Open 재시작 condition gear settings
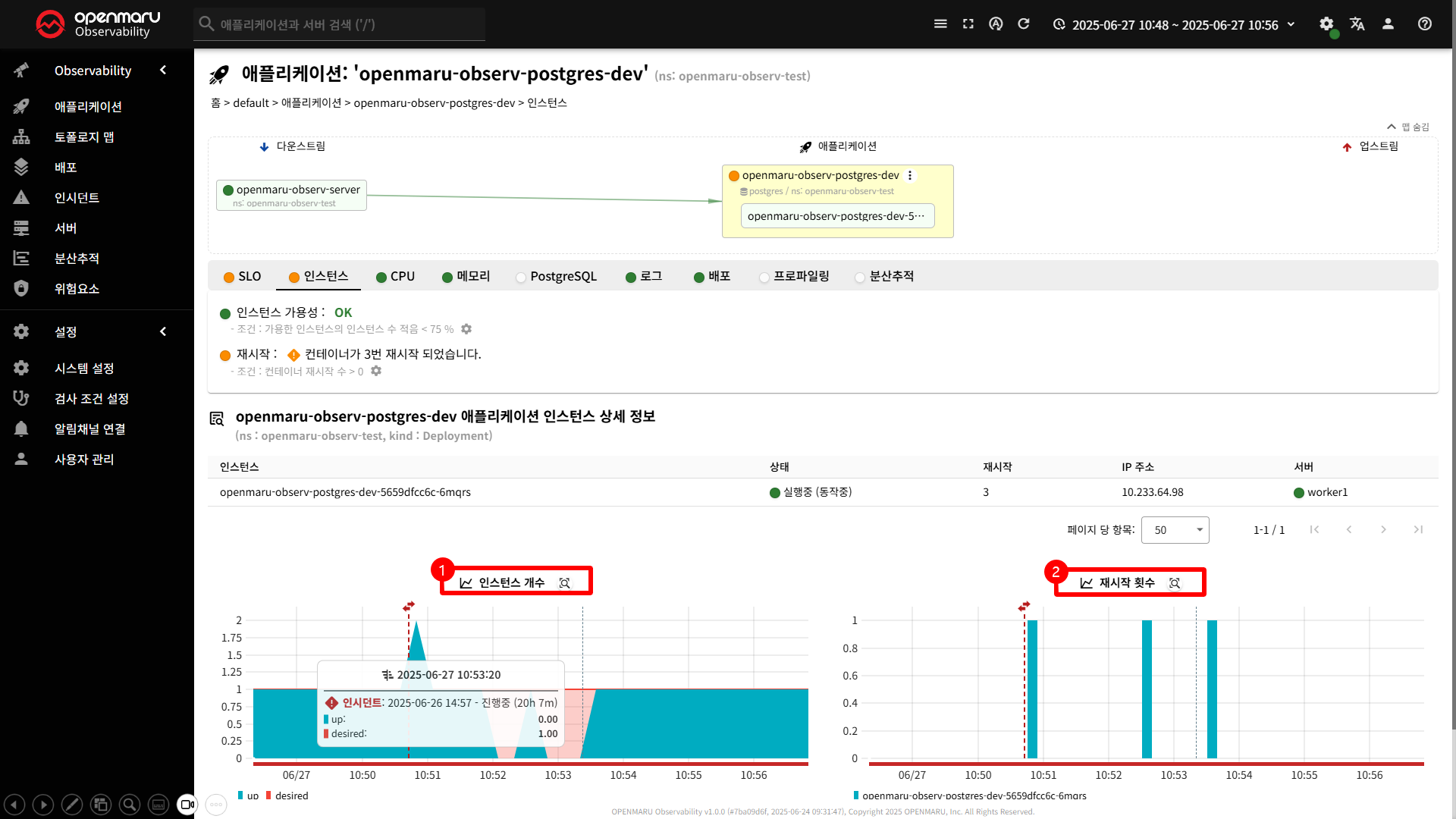 [376, 371]
